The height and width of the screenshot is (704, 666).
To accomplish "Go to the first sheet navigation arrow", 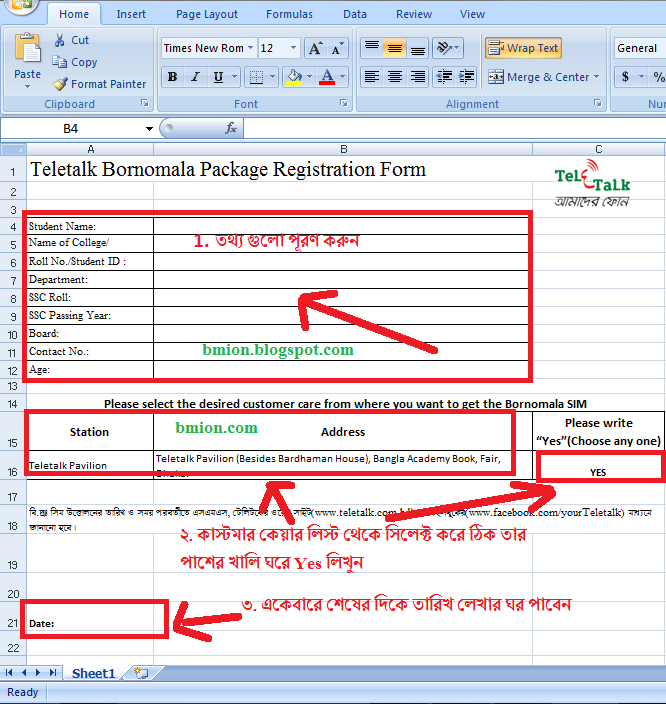I will tap(9, 673).
